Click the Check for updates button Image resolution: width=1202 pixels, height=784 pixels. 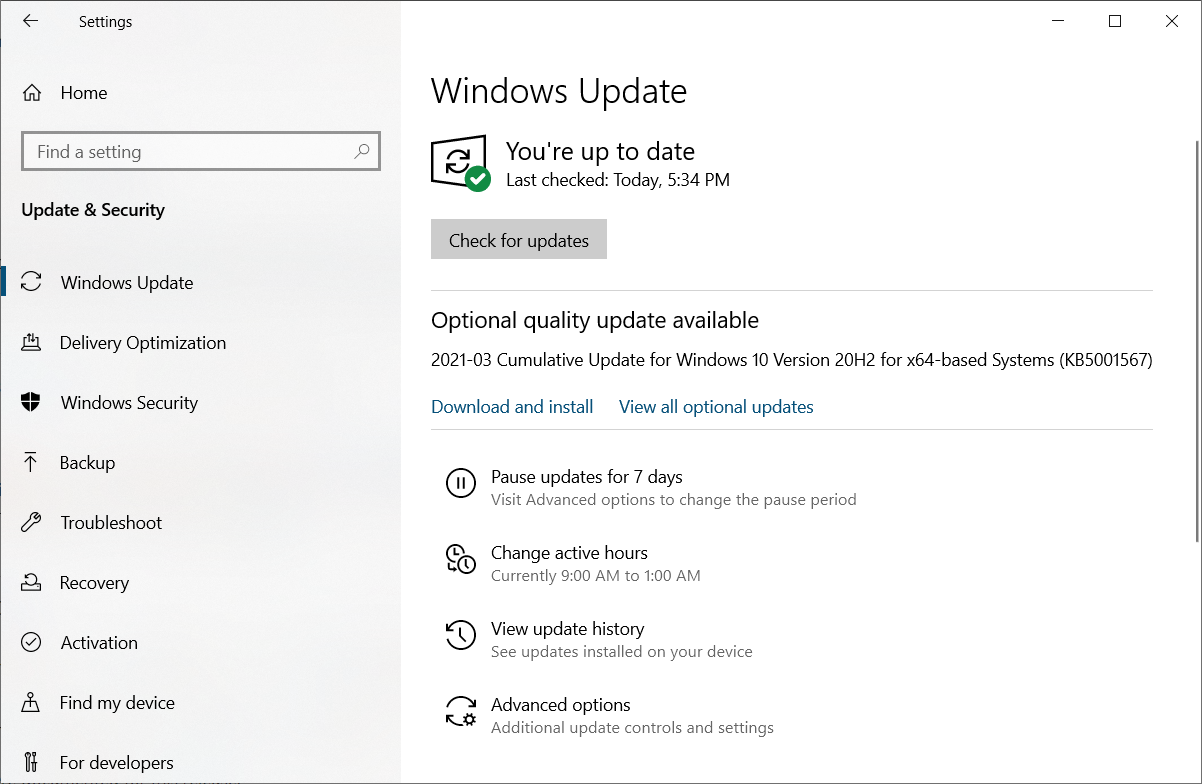click(519, 240)
